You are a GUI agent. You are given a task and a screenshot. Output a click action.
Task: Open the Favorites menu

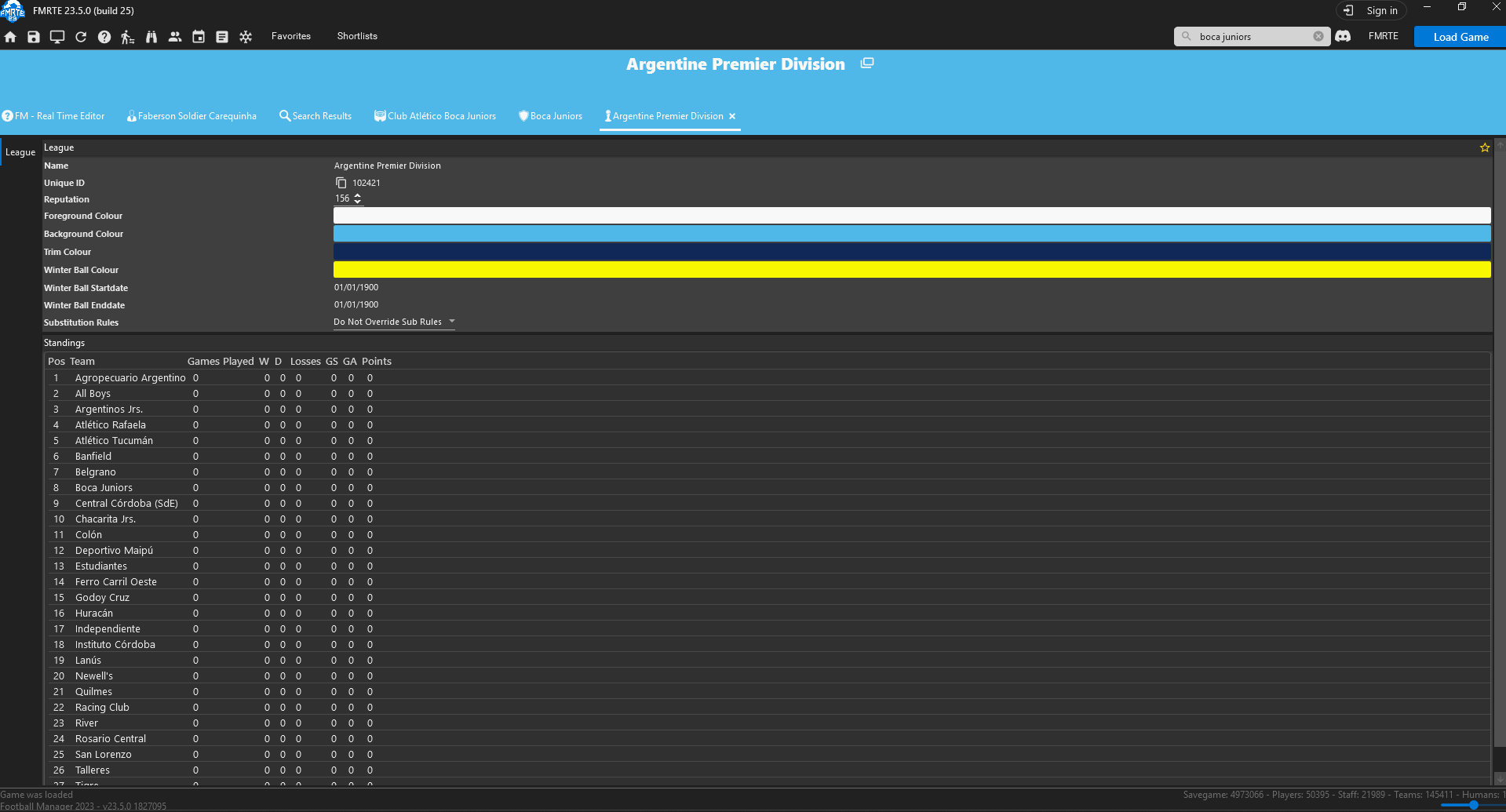(x=291, y=36)
